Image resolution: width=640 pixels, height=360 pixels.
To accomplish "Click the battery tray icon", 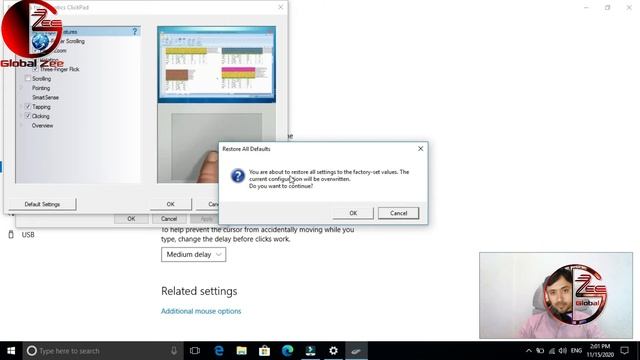I will pos(540,351).
